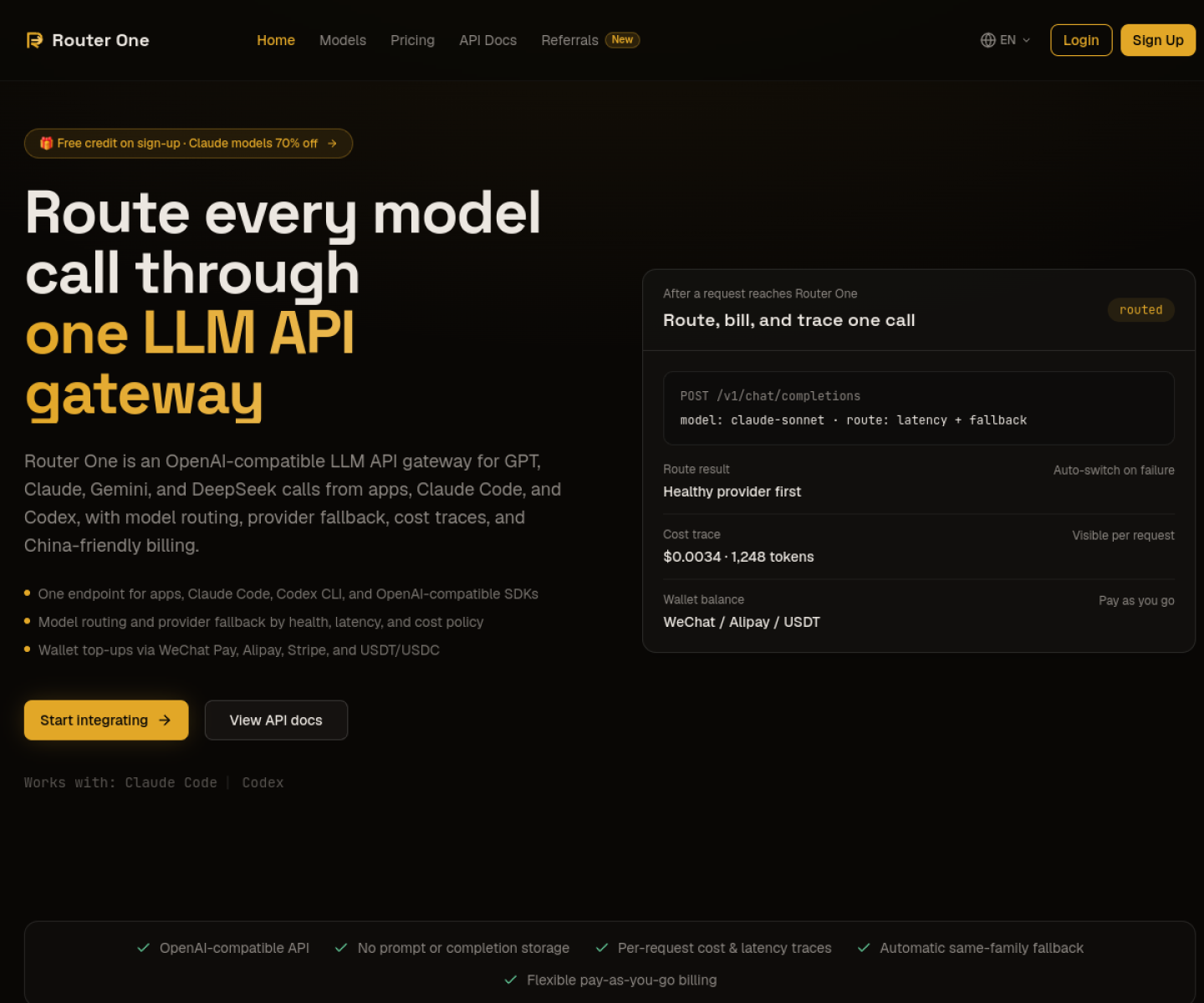Click the checkmark beside OpenAI-compatible API
This screenshot has height=1003, width=1204.
144,948
